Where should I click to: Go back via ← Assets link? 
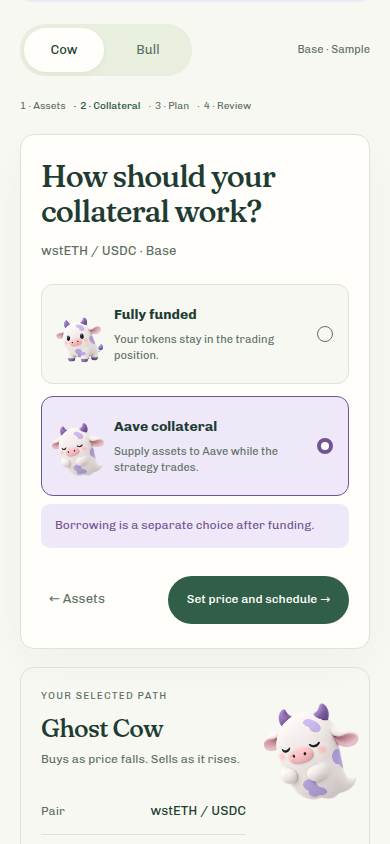(x=77, y=599)
